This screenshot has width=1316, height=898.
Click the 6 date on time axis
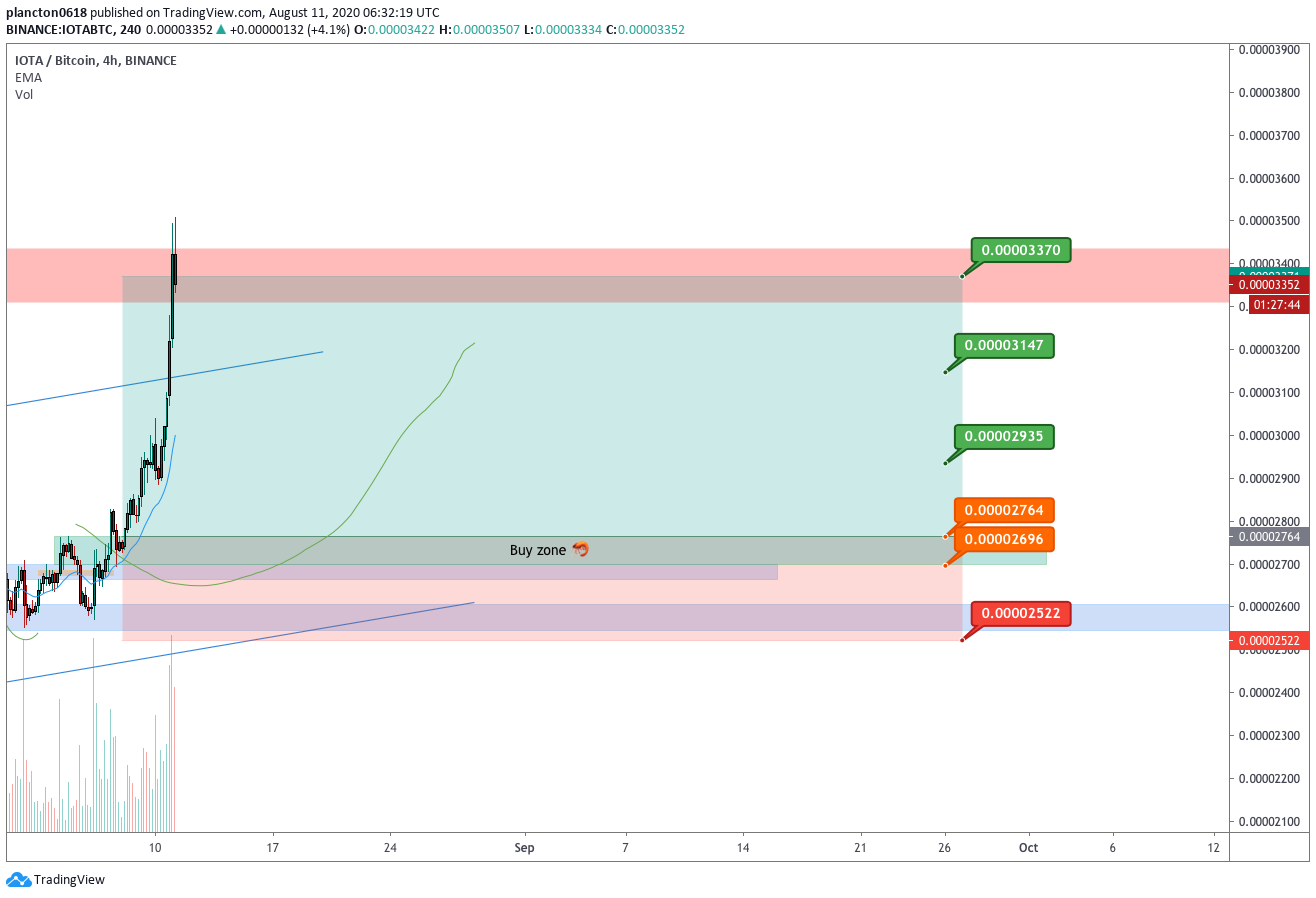click(x=1112, y=848)
